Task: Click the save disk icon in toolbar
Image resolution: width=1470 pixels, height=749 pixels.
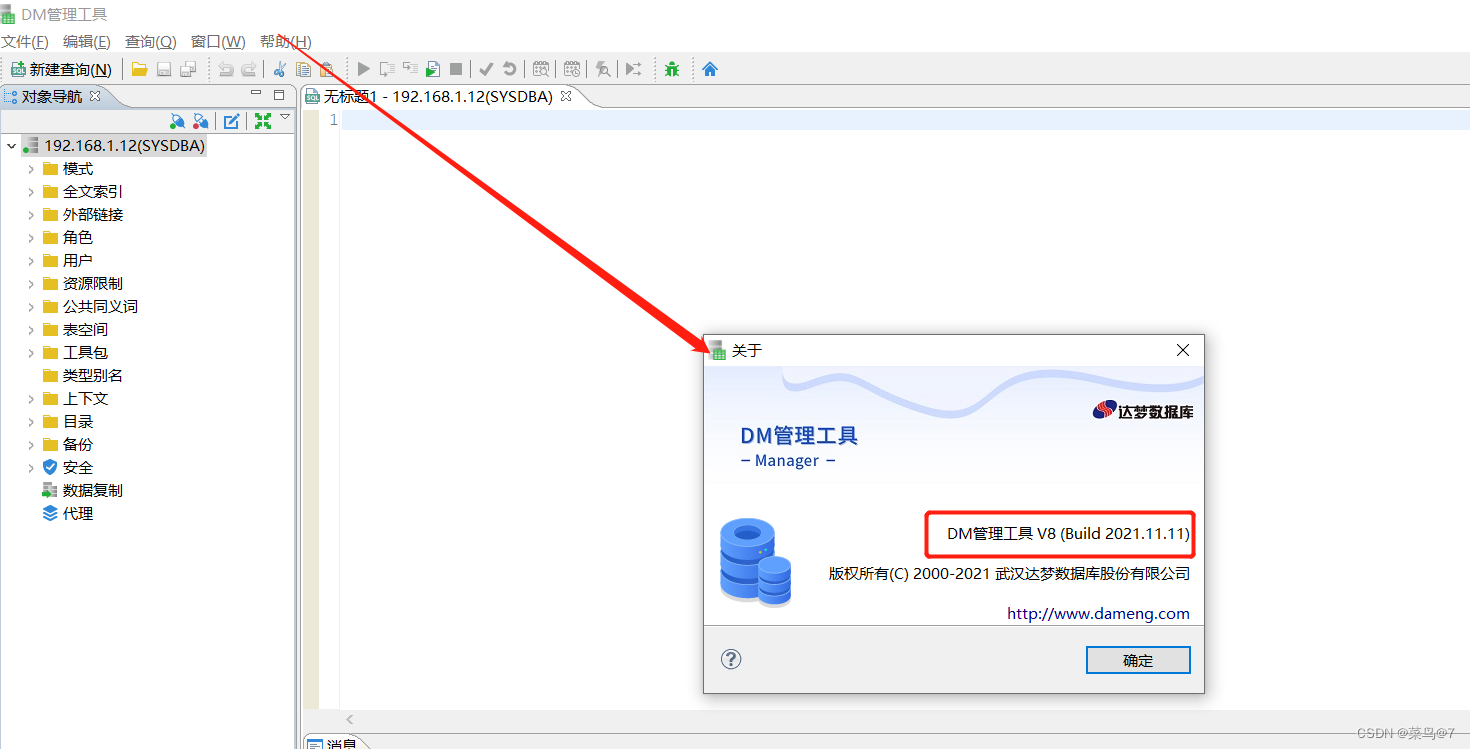Action: pyautogui.click(x=163, y=69)
